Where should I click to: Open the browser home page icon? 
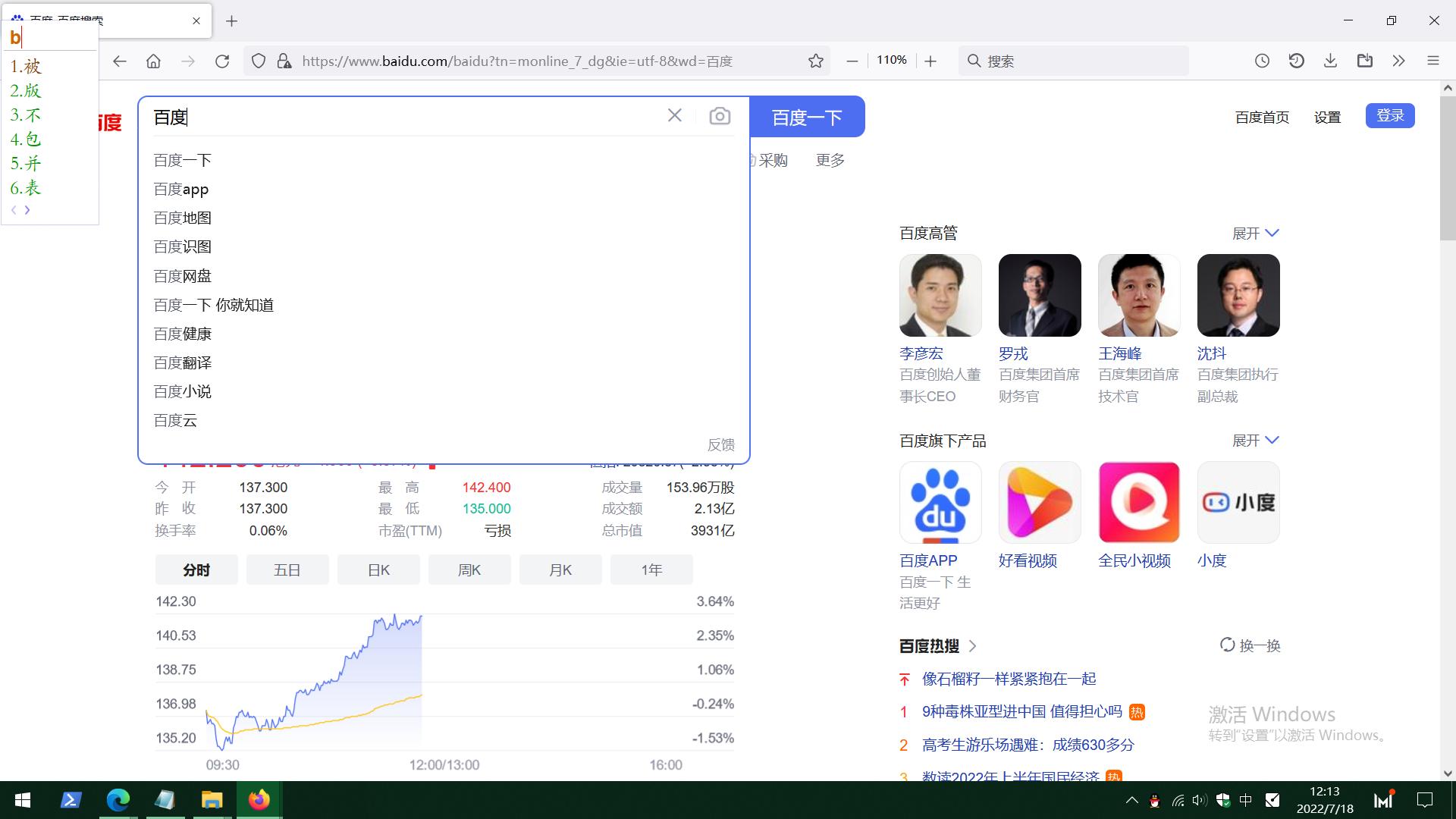[154, 61]
